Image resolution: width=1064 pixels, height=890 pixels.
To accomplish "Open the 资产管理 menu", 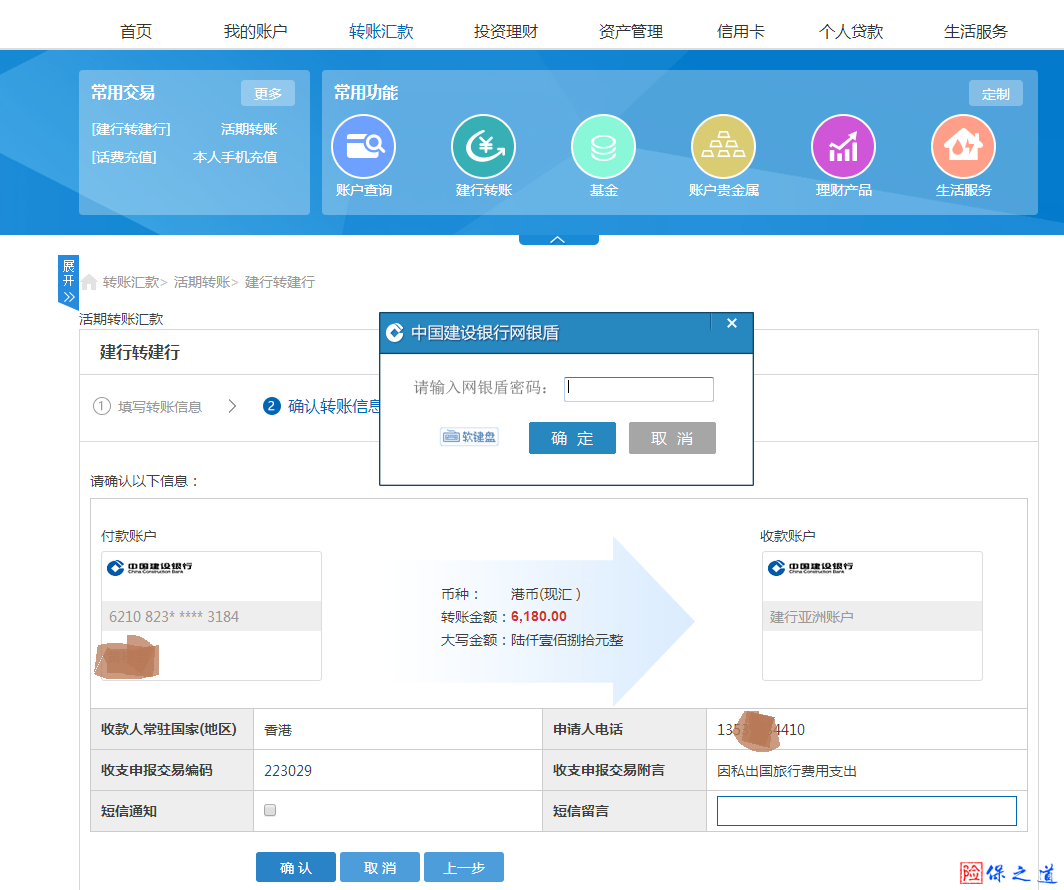I will click(x=631, y=31).
